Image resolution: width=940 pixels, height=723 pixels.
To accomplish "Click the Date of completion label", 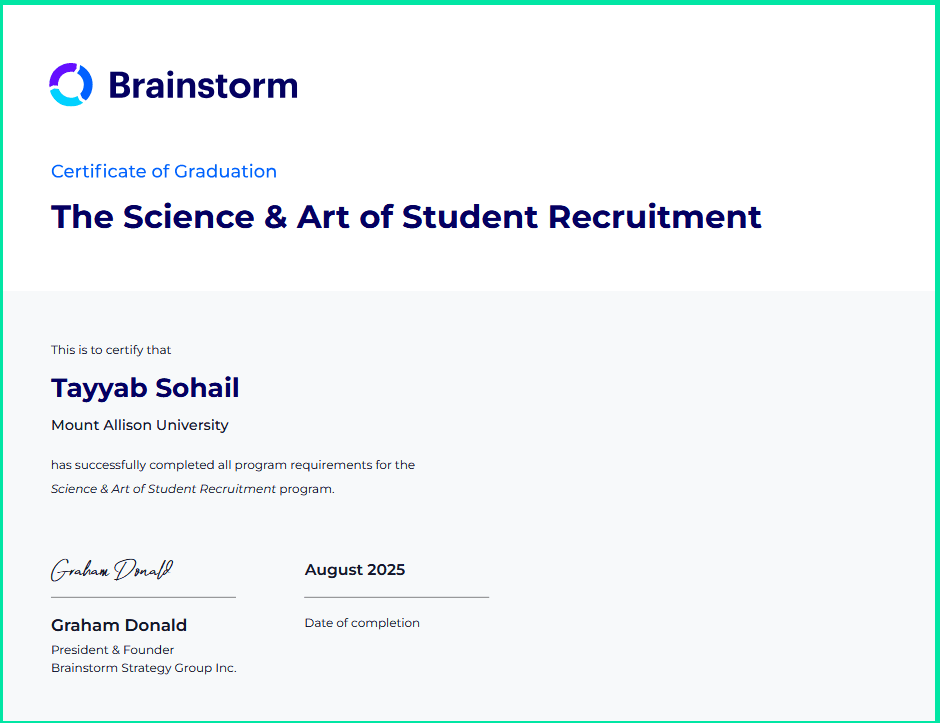I will [362, 623].
